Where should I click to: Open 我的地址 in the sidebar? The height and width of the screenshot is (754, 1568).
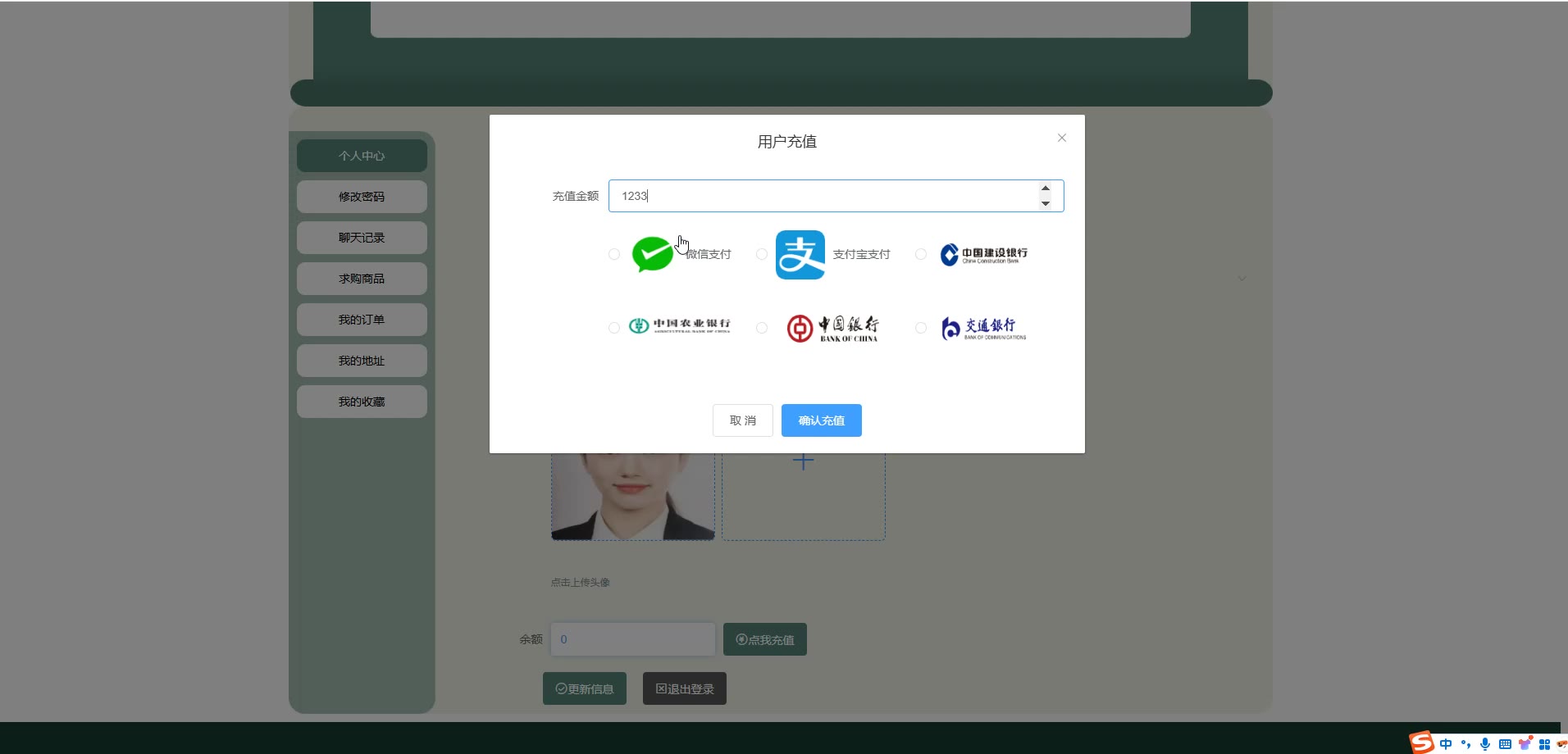[x=362, y=361]
